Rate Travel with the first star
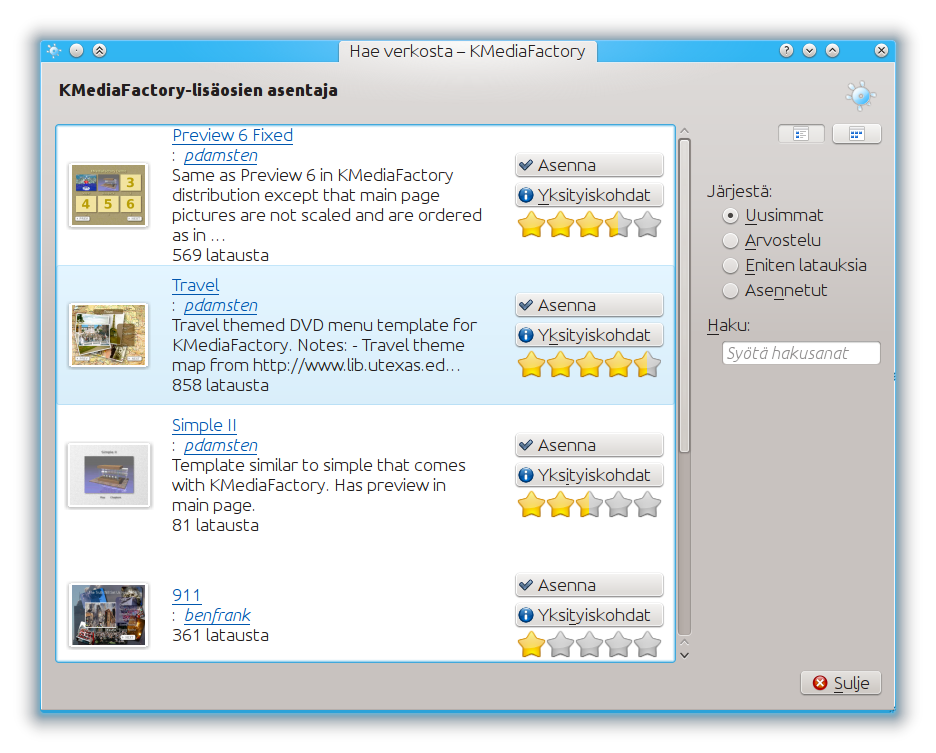 point(531,364)
